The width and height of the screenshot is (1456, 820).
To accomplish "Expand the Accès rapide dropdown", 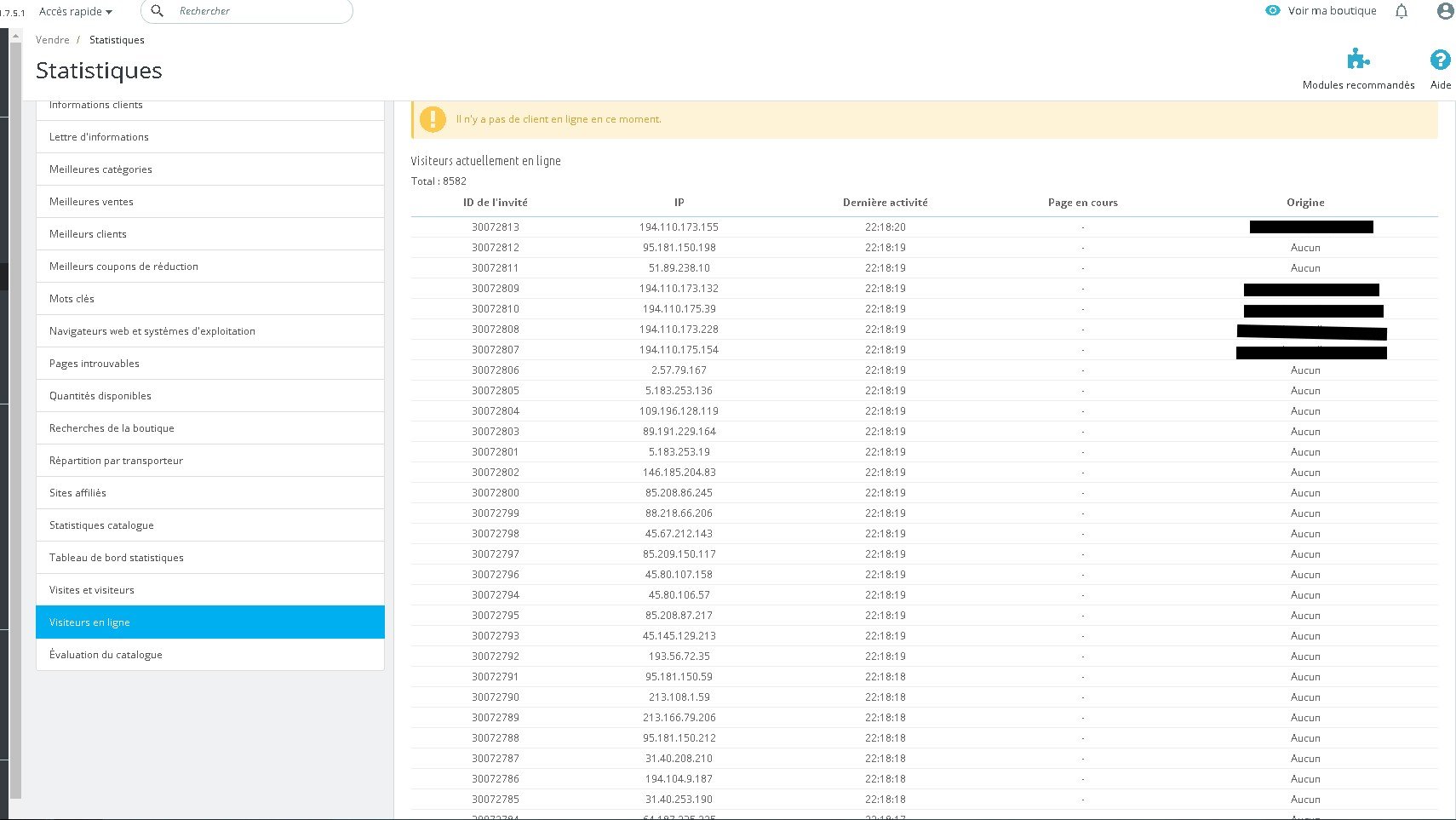I will tap(76, 12).
